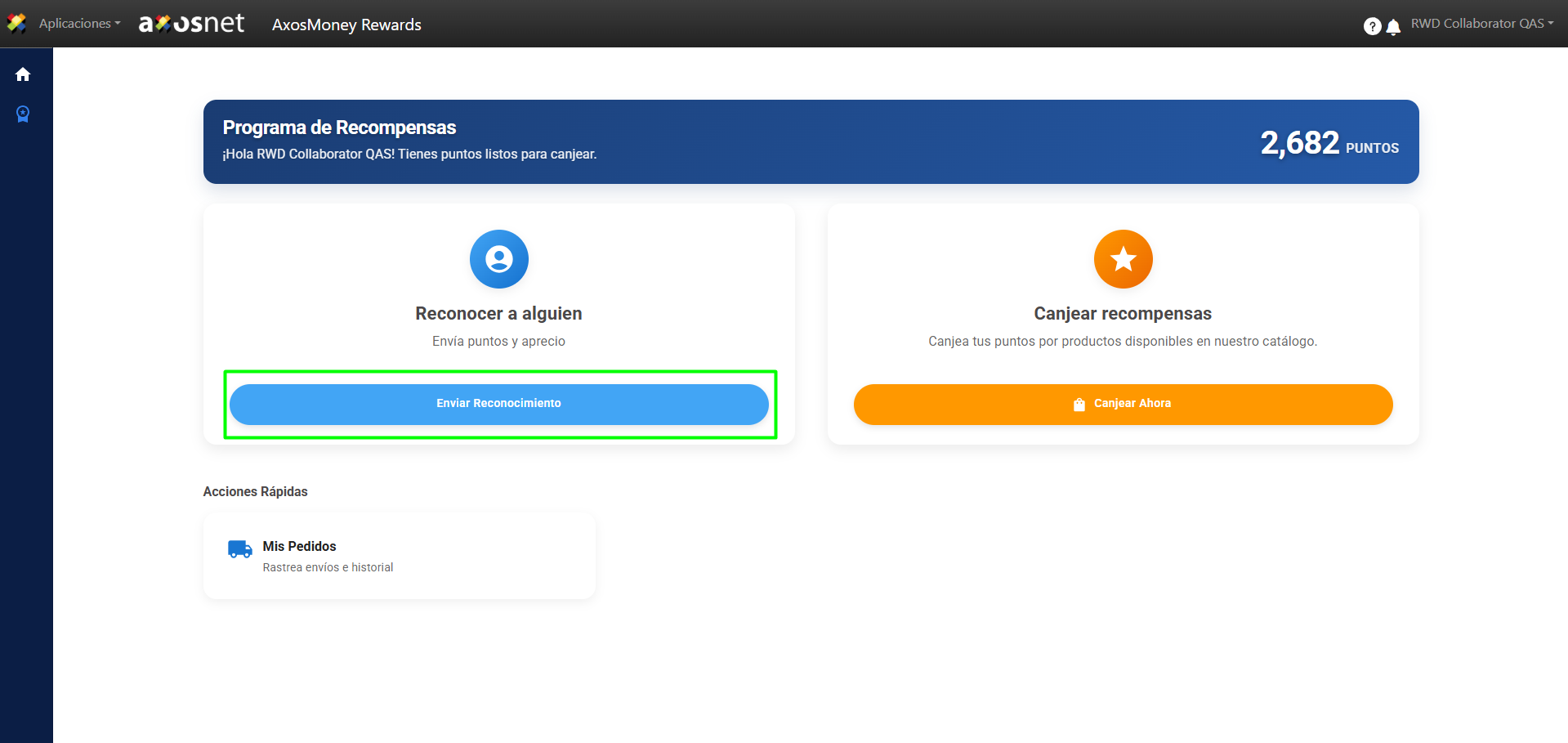Screen dimensions: 1568x743
Task: Open the Mis Pedidos quick action card
Action: (x=399, y=556)
